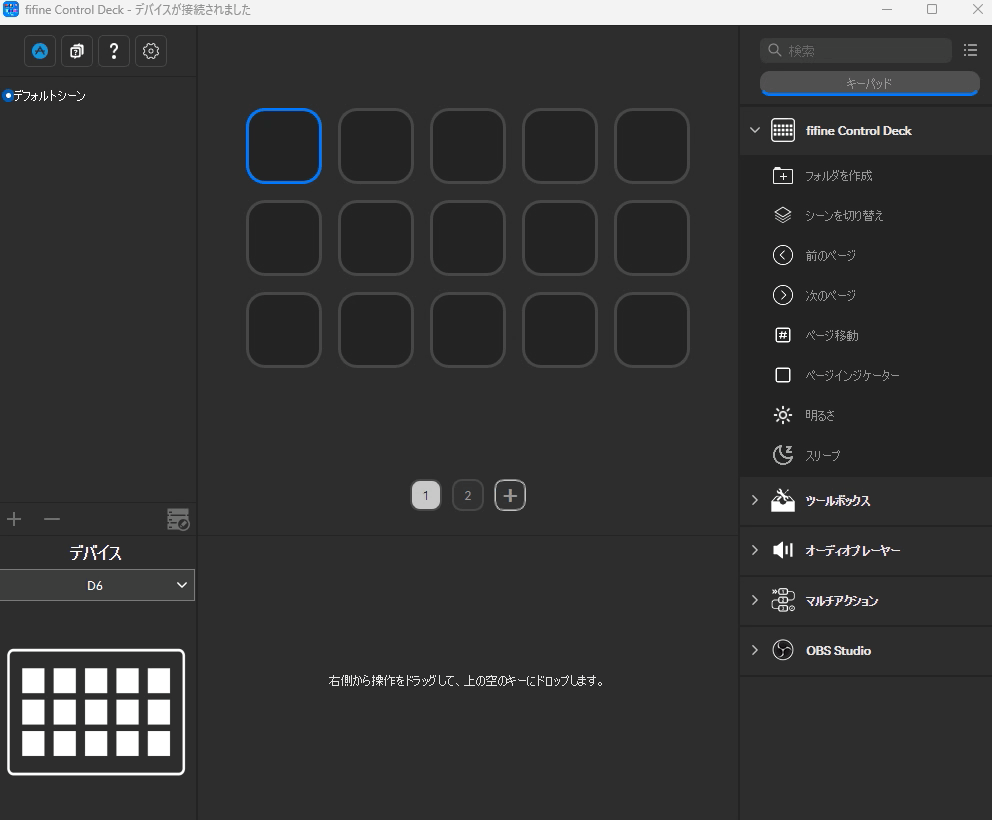This screenshot has width=992, height=820.
Task: Go to page 2
Action: [x=467, y=496]
